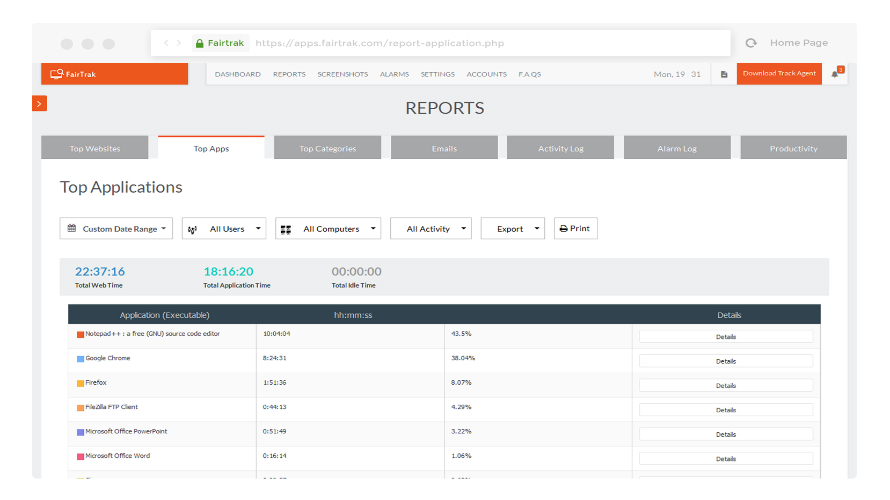Viewport: 890px width, 500px height.
Task: Click Application (Executable) column header
Action: click(x=164, y=315)
